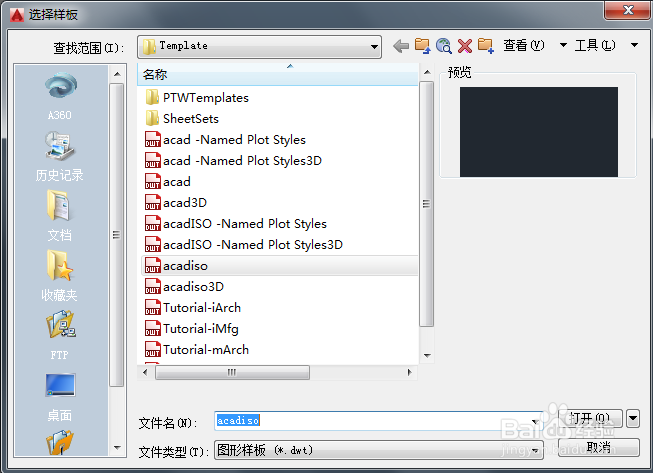Screen dimensions: 653x473
Task: Click file list scroll right arrow
Action: click(410, 372)
